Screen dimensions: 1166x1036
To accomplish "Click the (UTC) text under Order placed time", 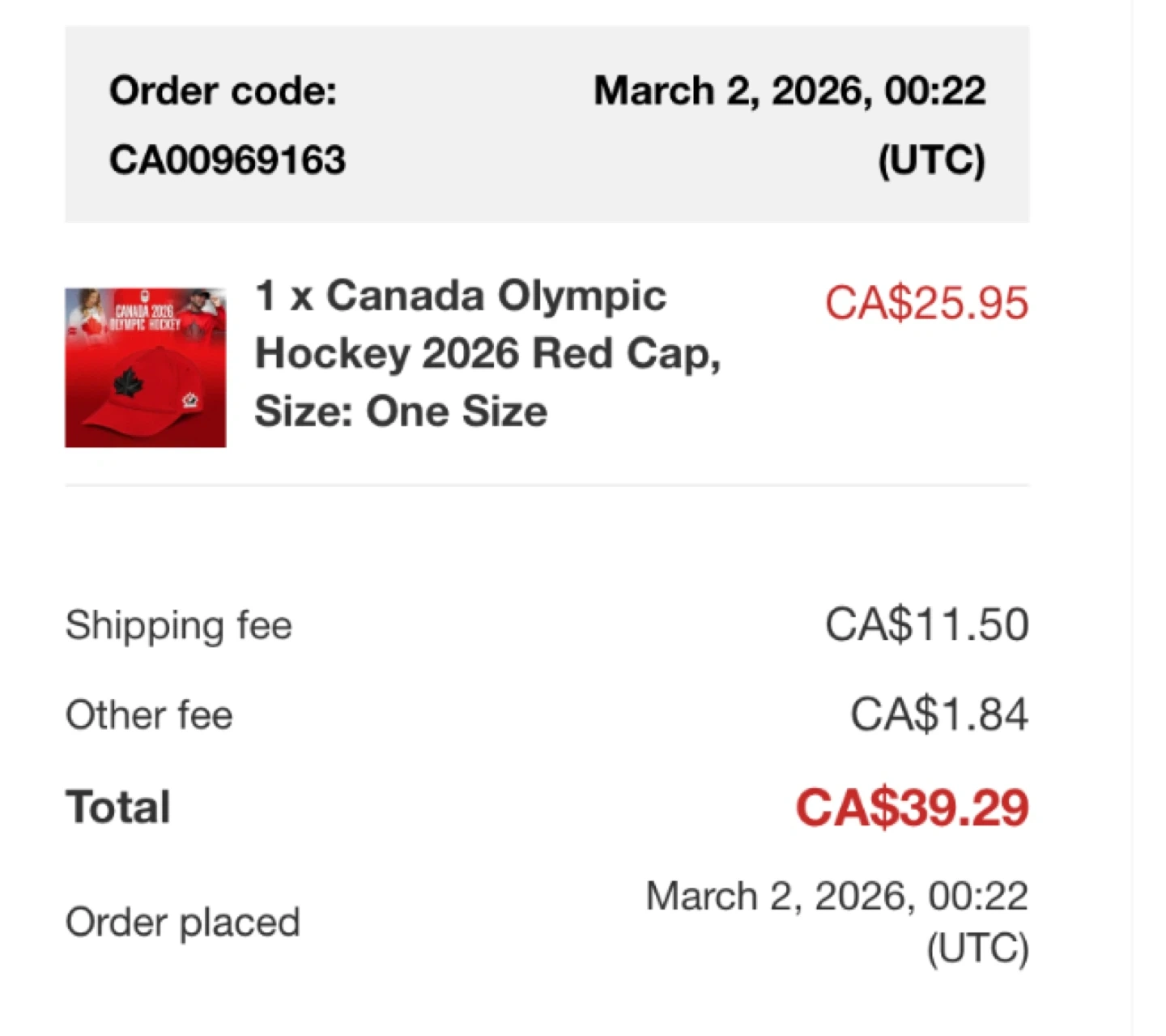I will pos(977,949).
